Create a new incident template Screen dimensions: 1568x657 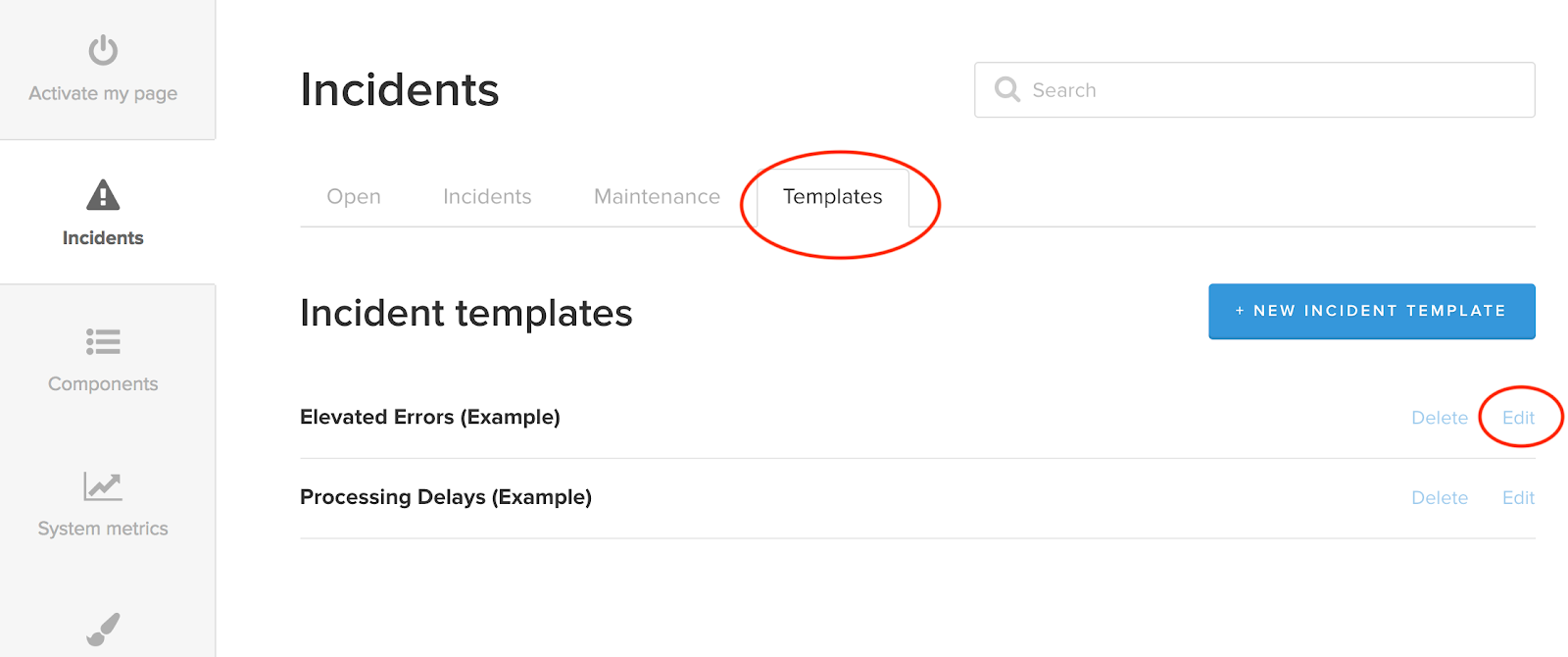point(1371,311)
